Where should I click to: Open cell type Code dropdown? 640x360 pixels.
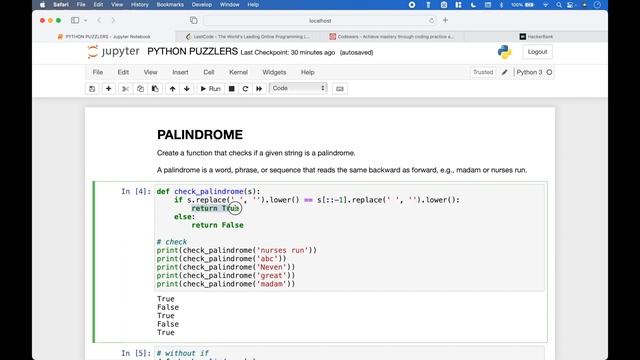coord(298,88)
